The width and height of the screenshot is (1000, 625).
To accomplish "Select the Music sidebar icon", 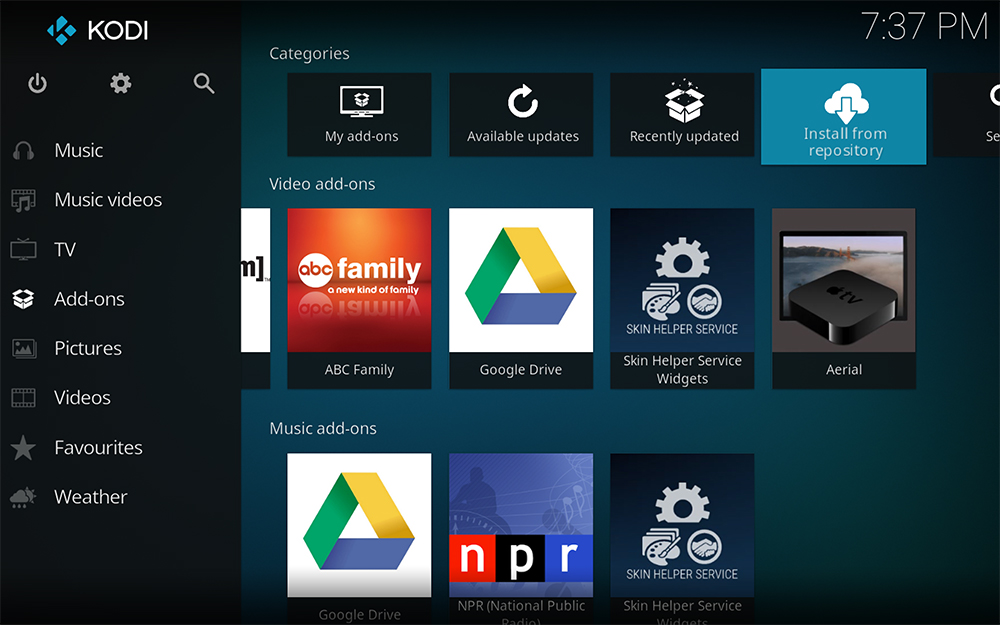I will [x=22, y=150].
